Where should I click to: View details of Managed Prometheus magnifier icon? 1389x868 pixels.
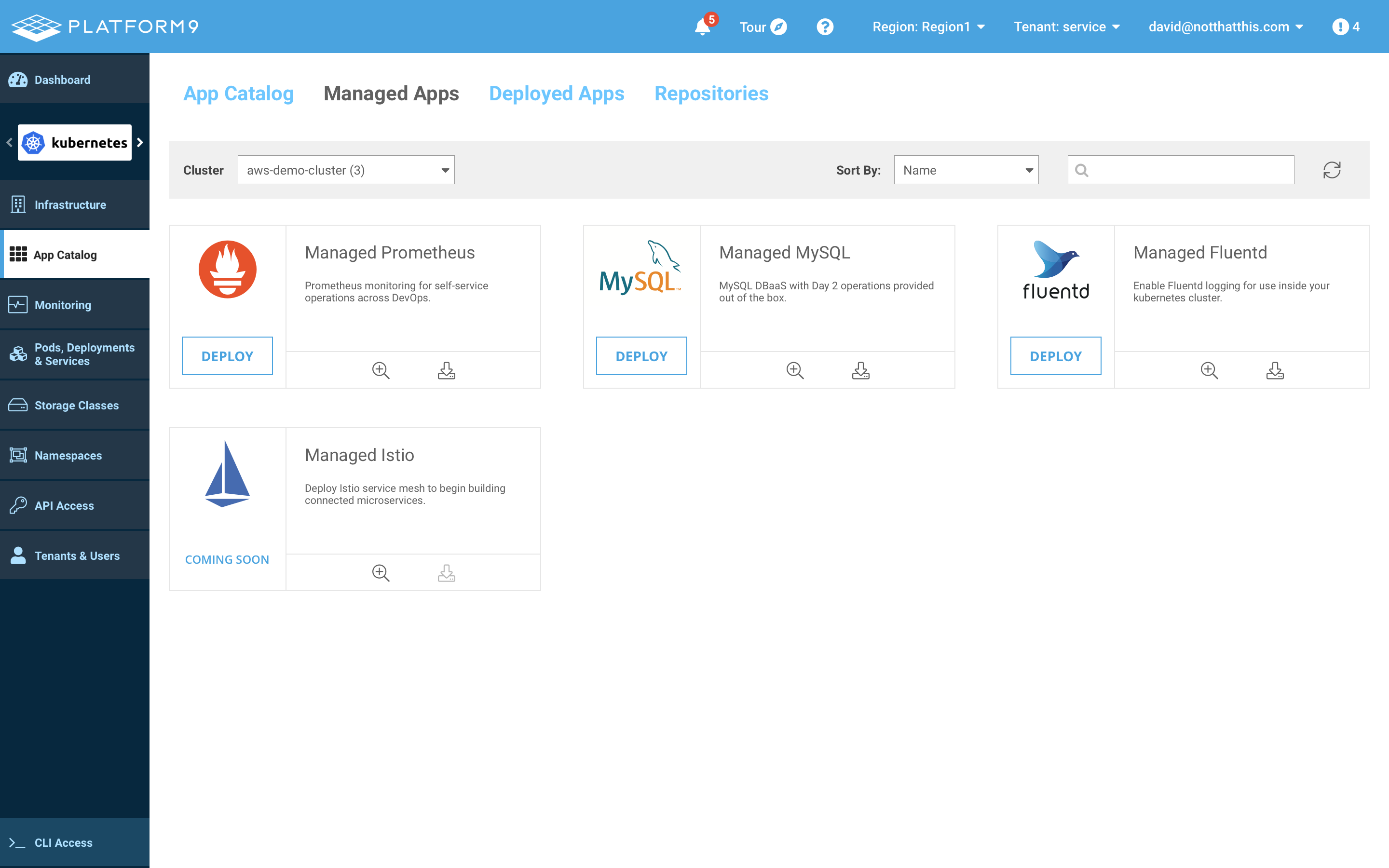(381, 370)
